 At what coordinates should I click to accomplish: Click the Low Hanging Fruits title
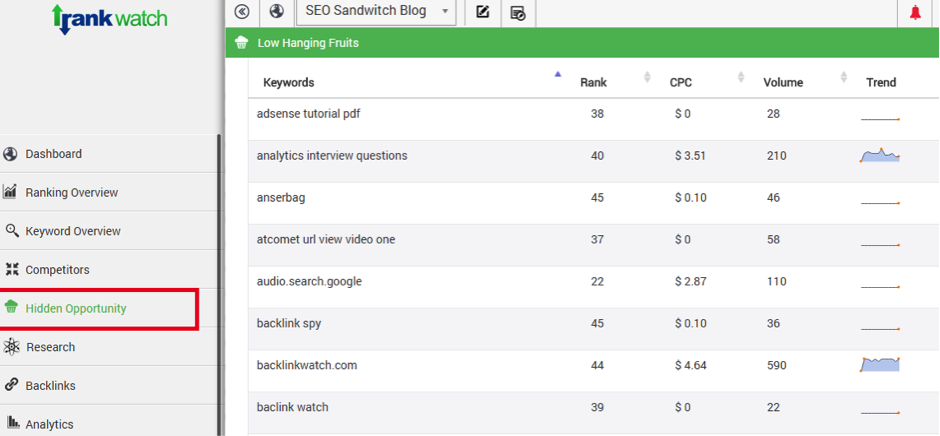[x=308, y=43]
